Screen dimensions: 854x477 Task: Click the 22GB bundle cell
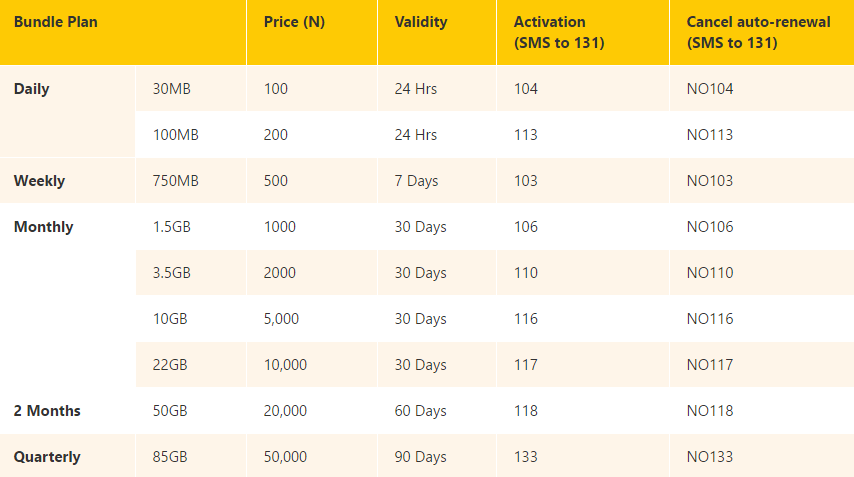pyautogui.click(x=170, y=365)
